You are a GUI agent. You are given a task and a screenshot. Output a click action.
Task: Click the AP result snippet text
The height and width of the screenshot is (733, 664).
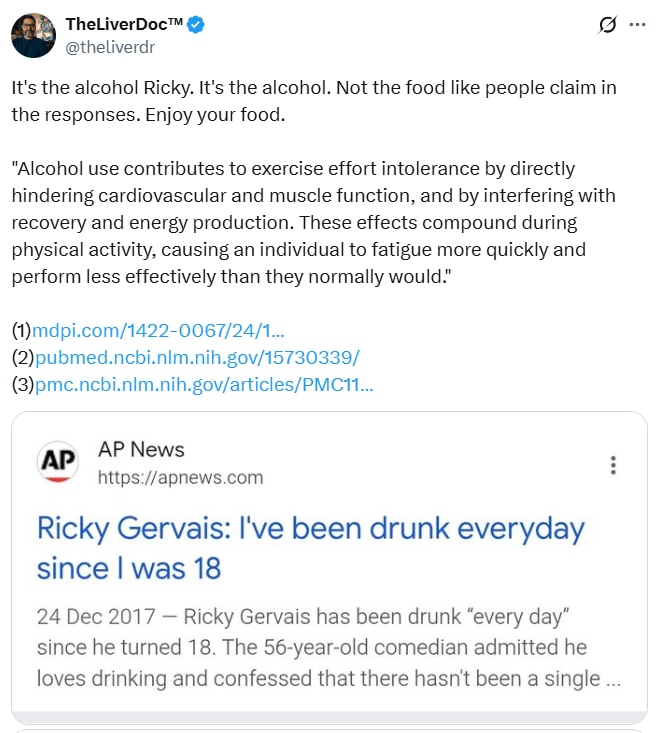328,648
